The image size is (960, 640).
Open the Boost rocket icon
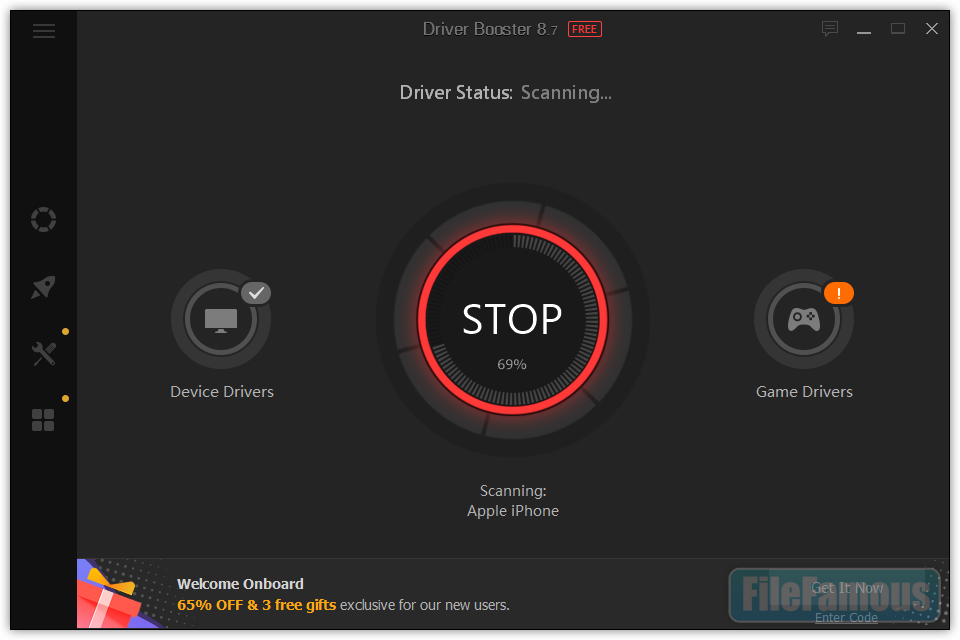pos(43,287)
